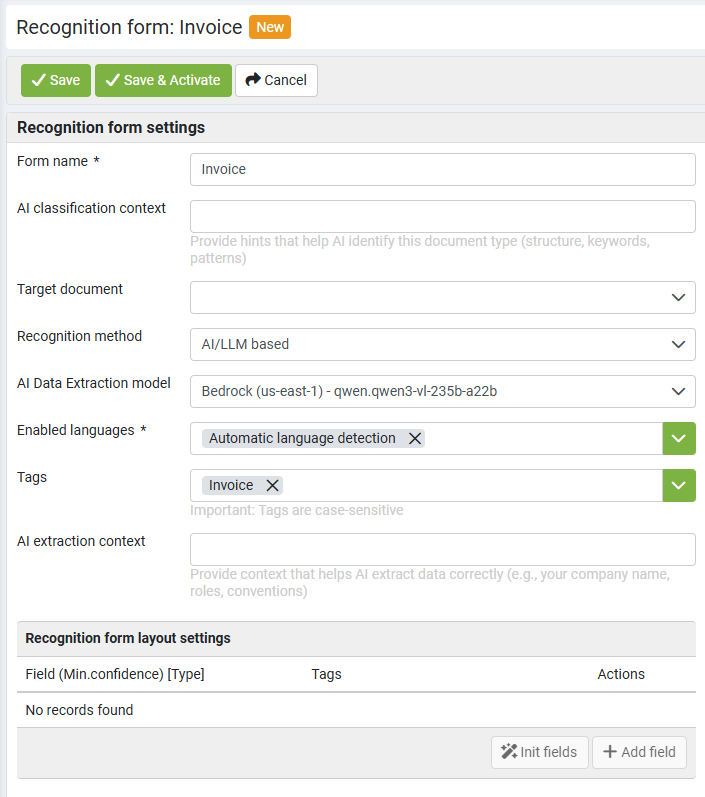Click the Field (Min.confidence) [Type] column header

pyautogui.click(x=115, y=674)
